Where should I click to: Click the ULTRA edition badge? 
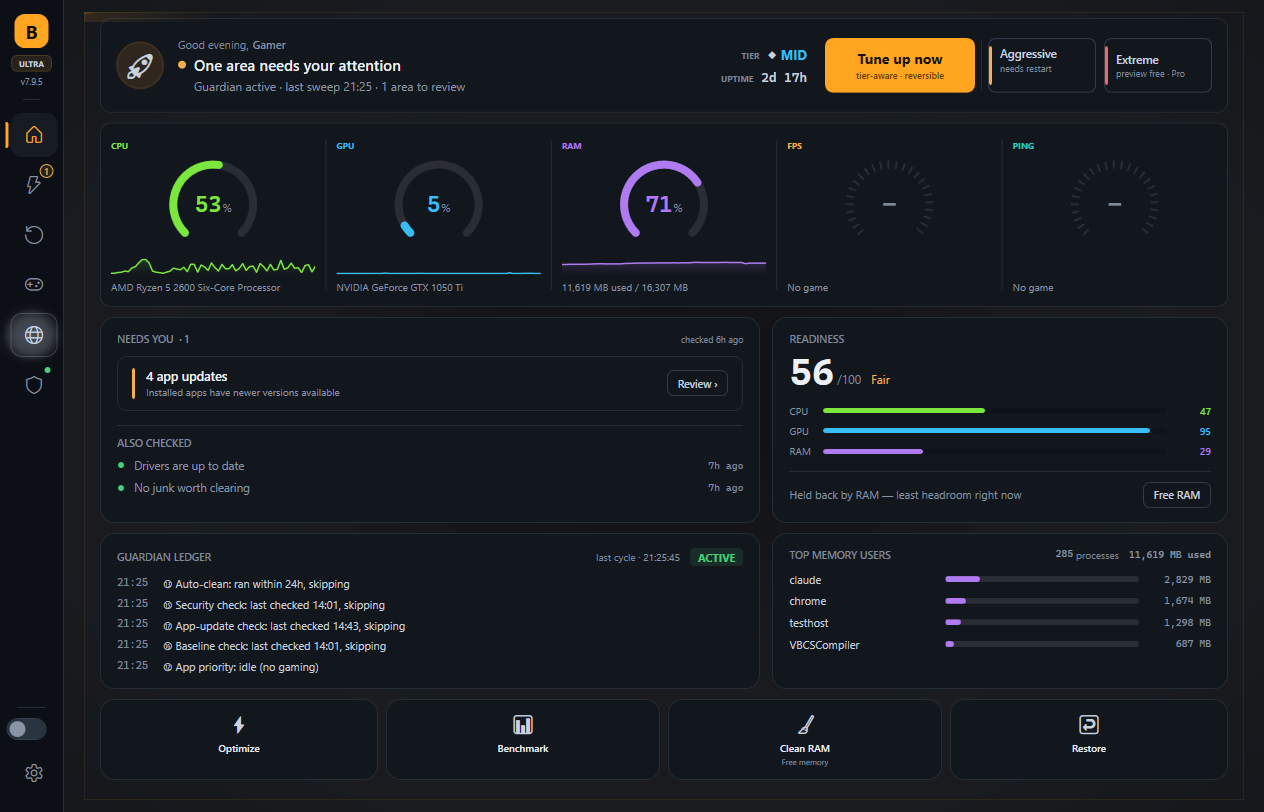click(32, 64)
